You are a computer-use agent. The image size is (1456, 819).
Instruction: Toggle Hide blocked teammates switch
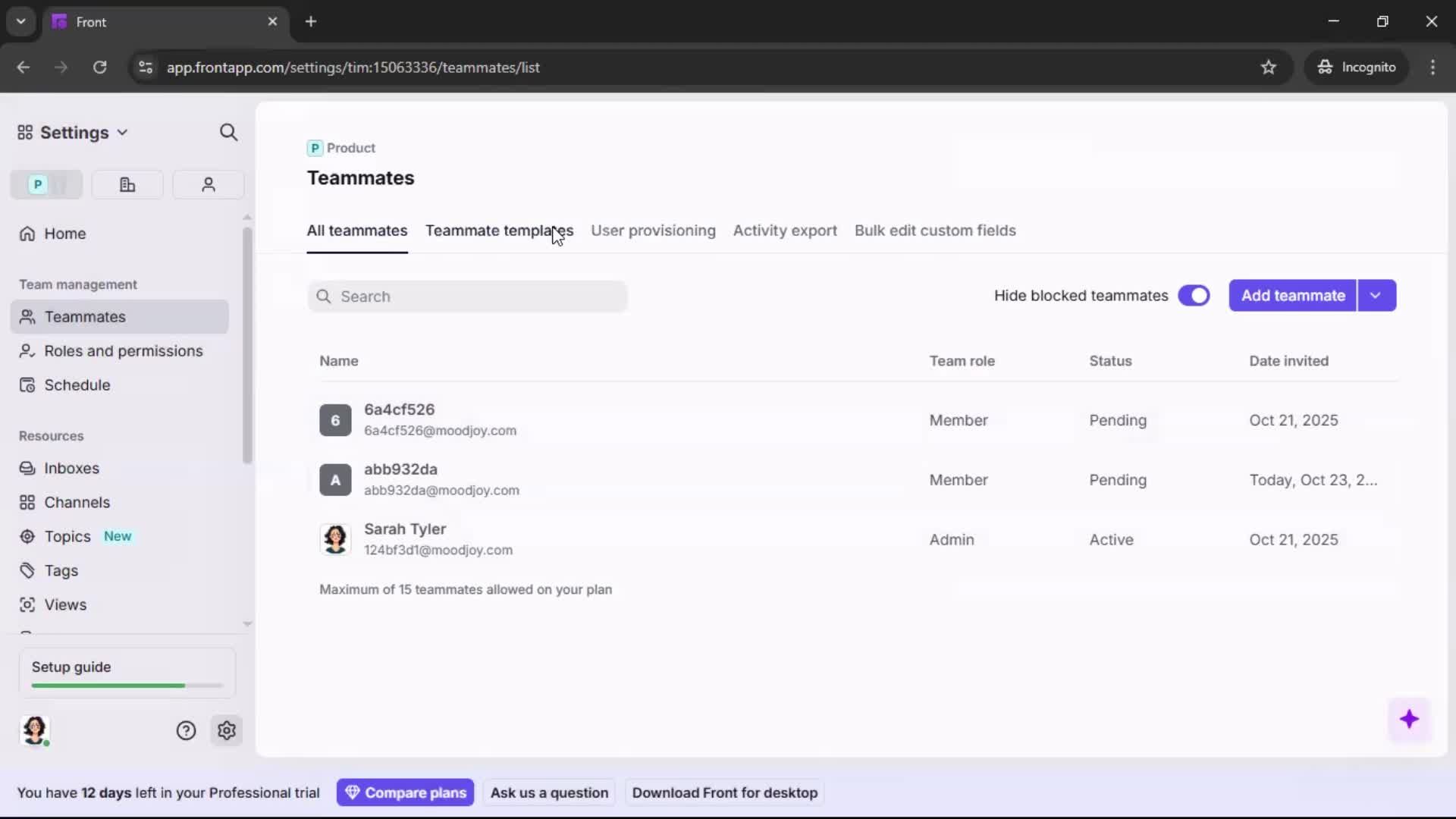coord(1194,296)
